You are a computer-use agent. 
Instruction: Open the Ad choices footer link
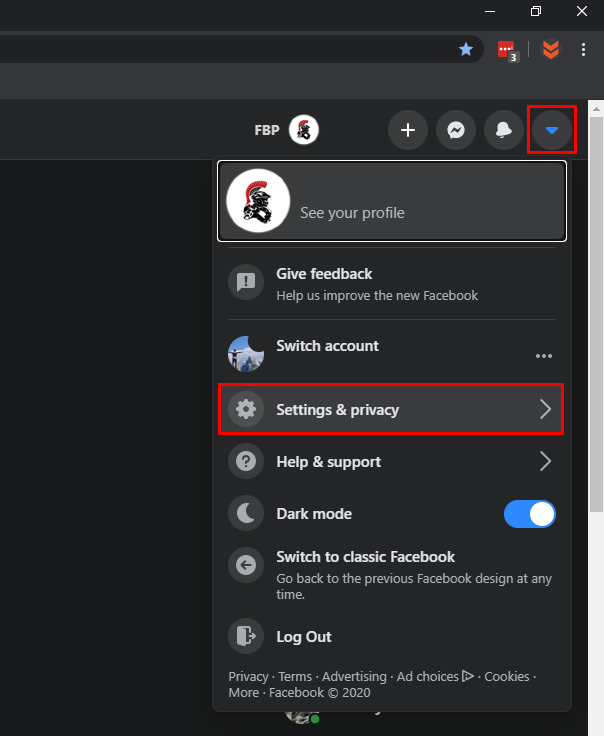pos(435,676)
